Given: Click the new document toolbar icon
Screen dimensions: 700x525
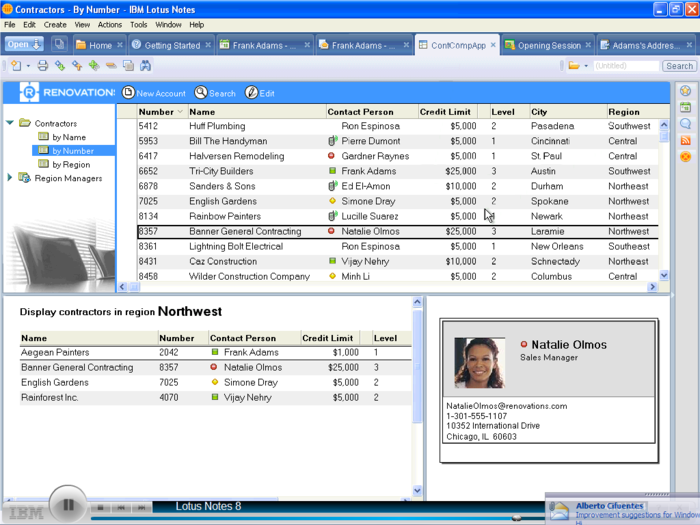Looking at the screenshot, I should coord(17,66).
